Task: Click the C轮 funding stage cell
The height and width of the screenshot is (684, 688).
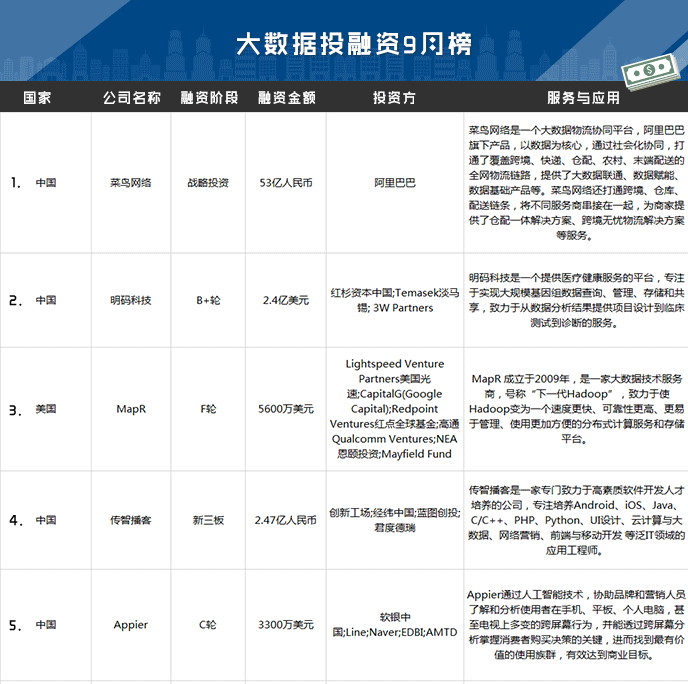Action: pos(208,625)
